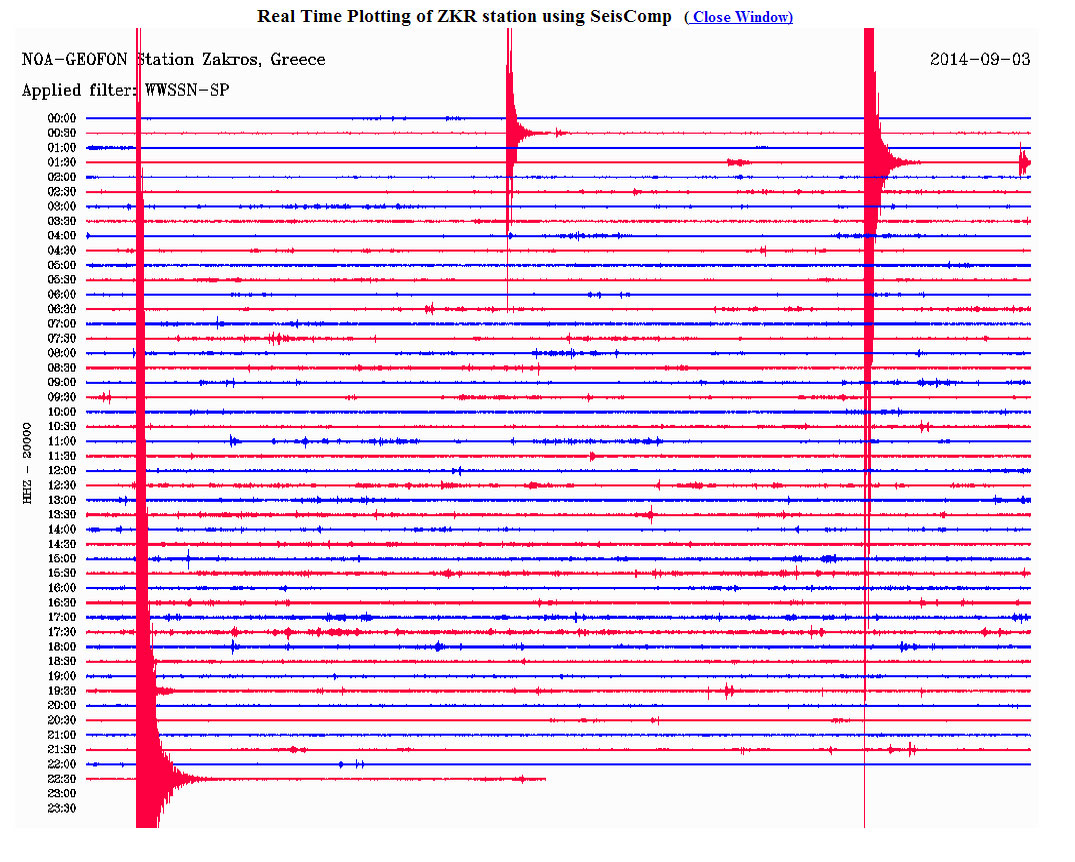Click the empty 23:30 time label
The image size is (1075, 862).
pos(62,808)
